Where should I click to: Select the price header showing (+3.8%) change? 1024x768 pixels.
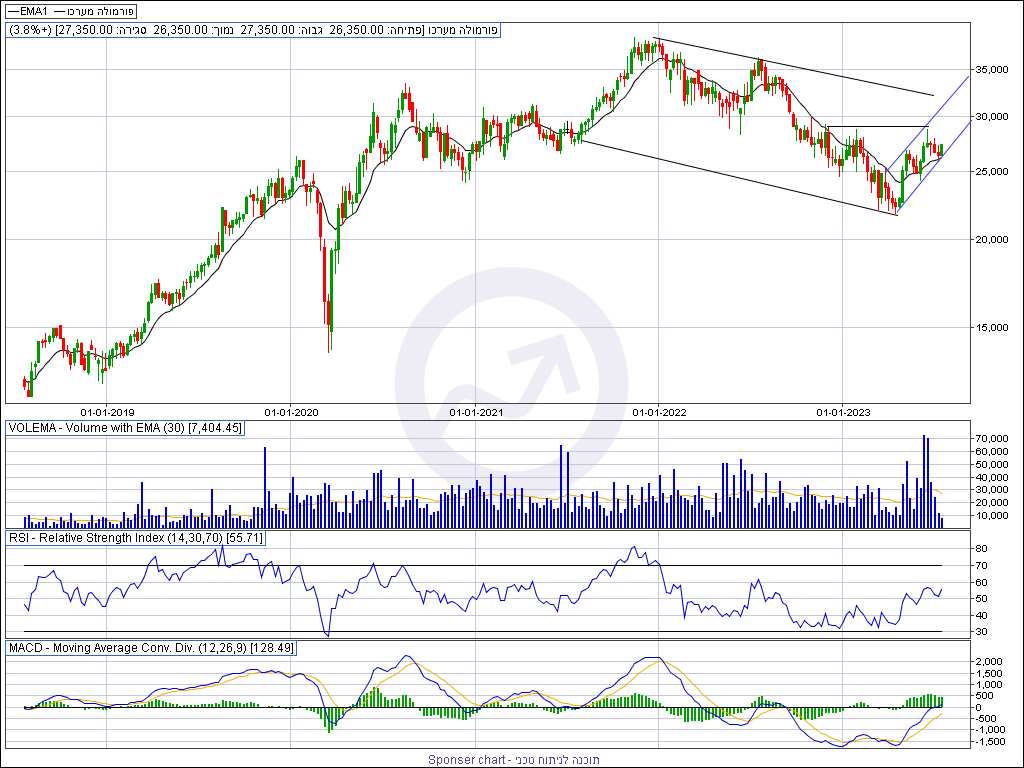click(253, 30)
